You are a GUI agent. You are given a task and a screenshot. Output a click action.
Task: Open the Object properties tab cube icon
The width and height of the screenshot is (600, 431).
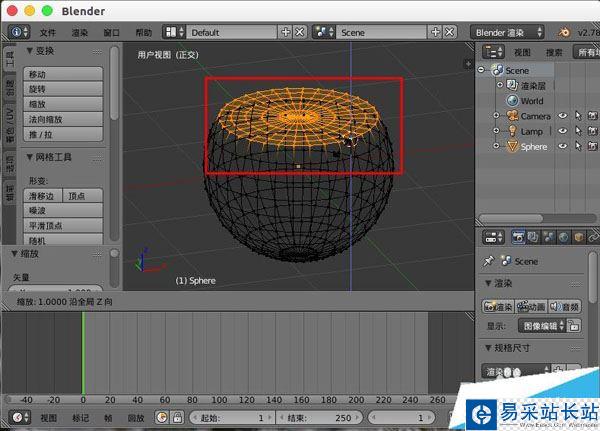(x=579, y=238)
